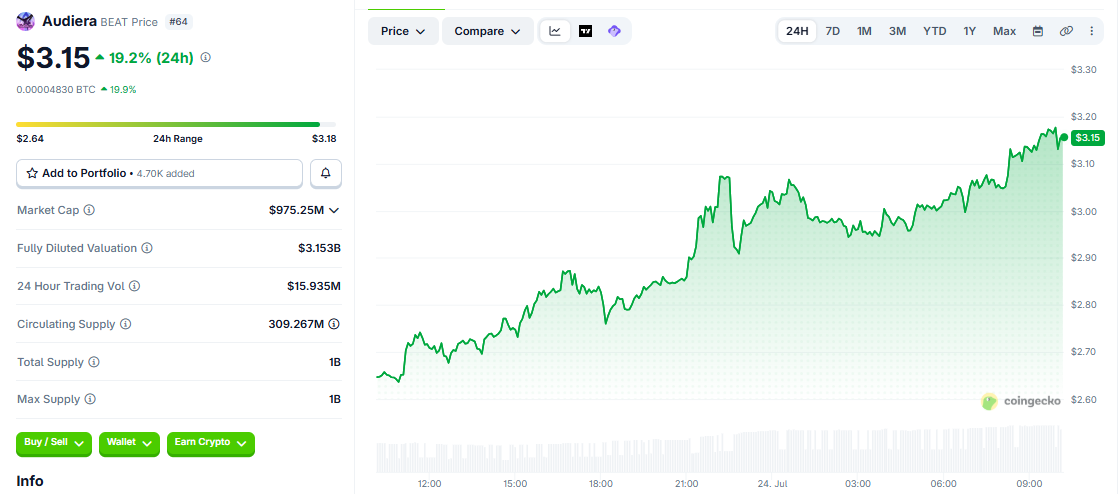Screen dimensions: 1120x494
Task: Click the Circulating Supply info icon
Action: point(126,323)
